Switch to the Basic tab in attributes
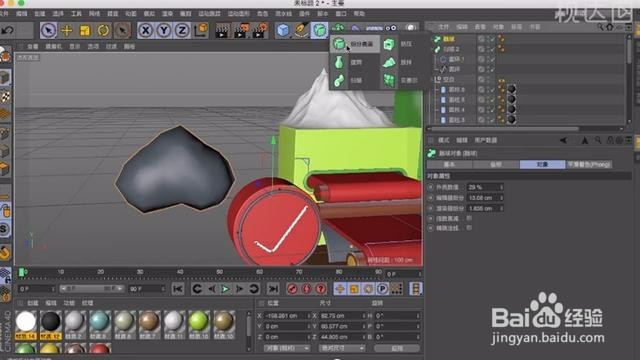640x360 pixels. point(449,164)
